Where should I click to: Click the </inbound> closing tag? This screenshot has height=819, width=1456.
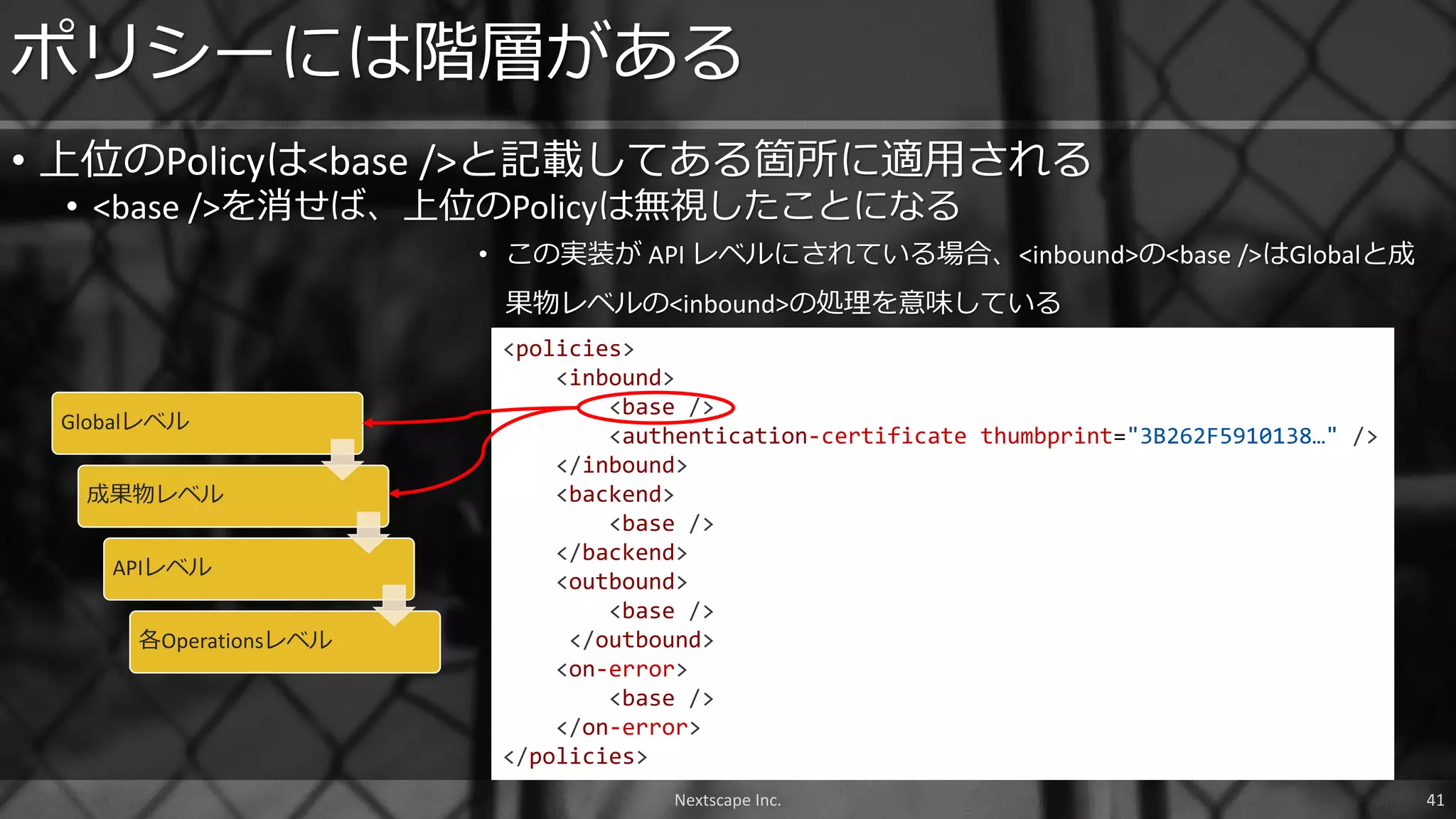[621, 466]
